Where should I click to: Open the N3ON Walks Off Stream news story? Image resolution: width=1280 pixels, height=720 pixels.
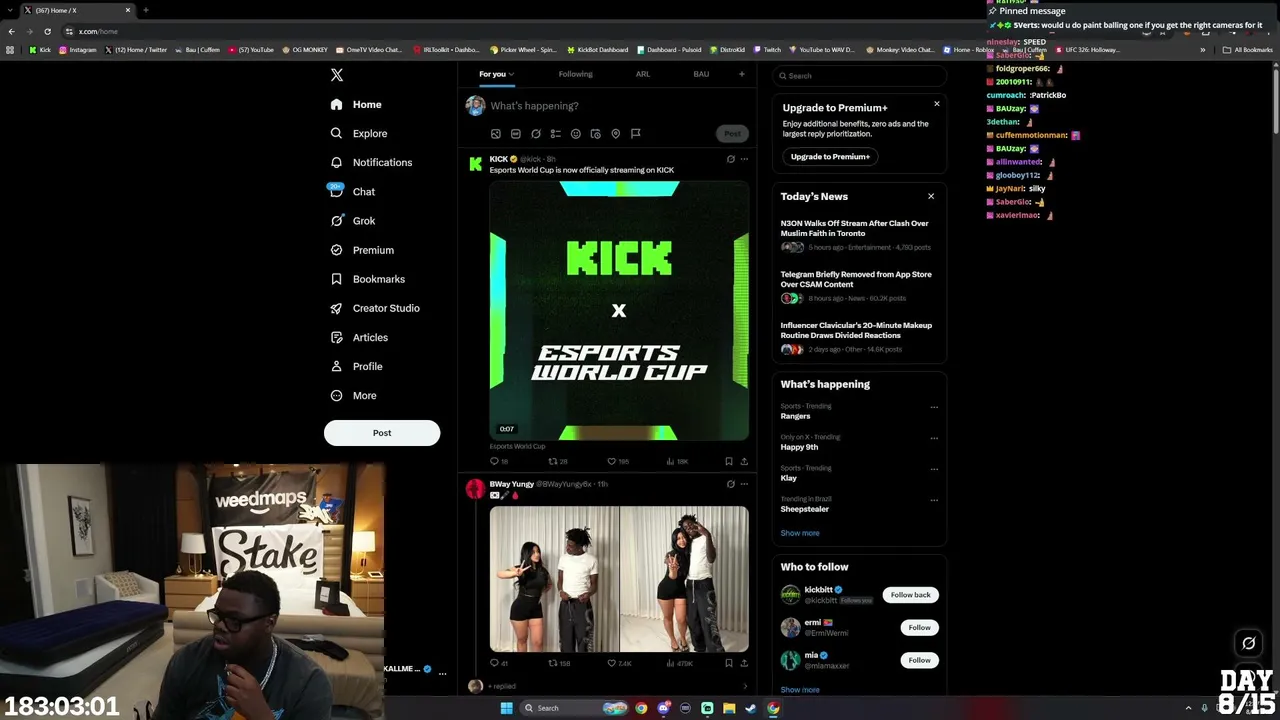pyautogui.click(x=857, y=237)
